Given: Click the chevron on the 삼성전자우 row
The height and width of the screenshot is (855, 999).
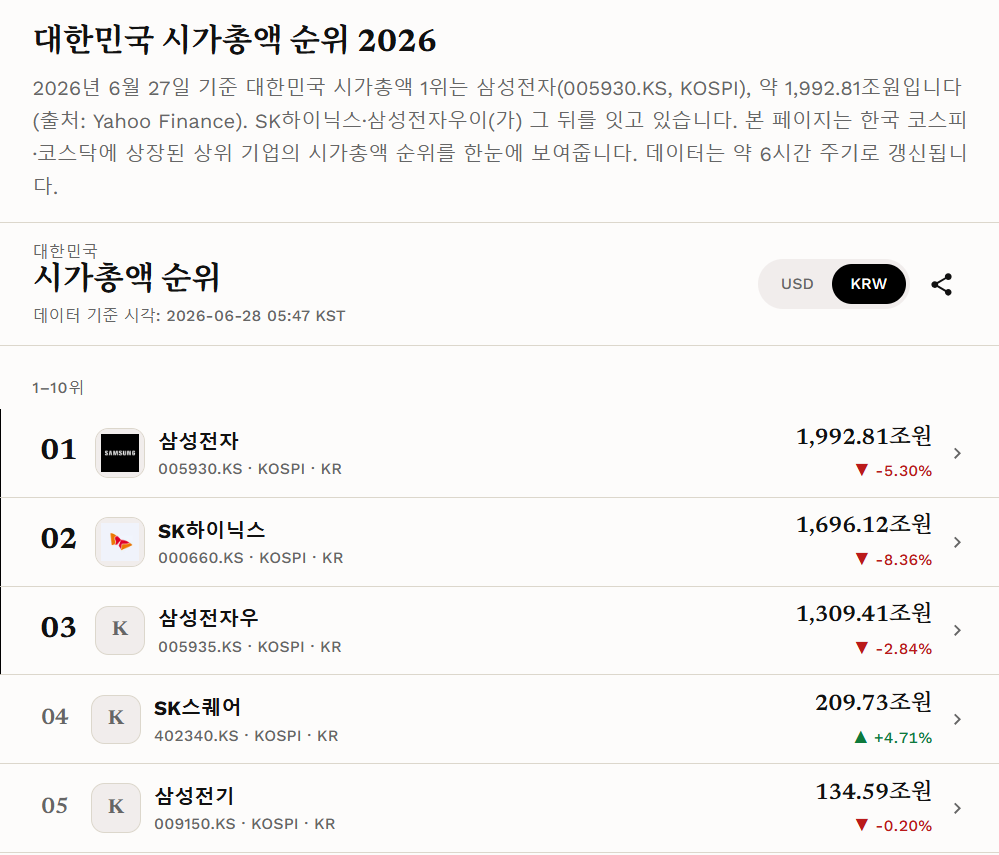Looking at the screenshot, I should point(957,630).
